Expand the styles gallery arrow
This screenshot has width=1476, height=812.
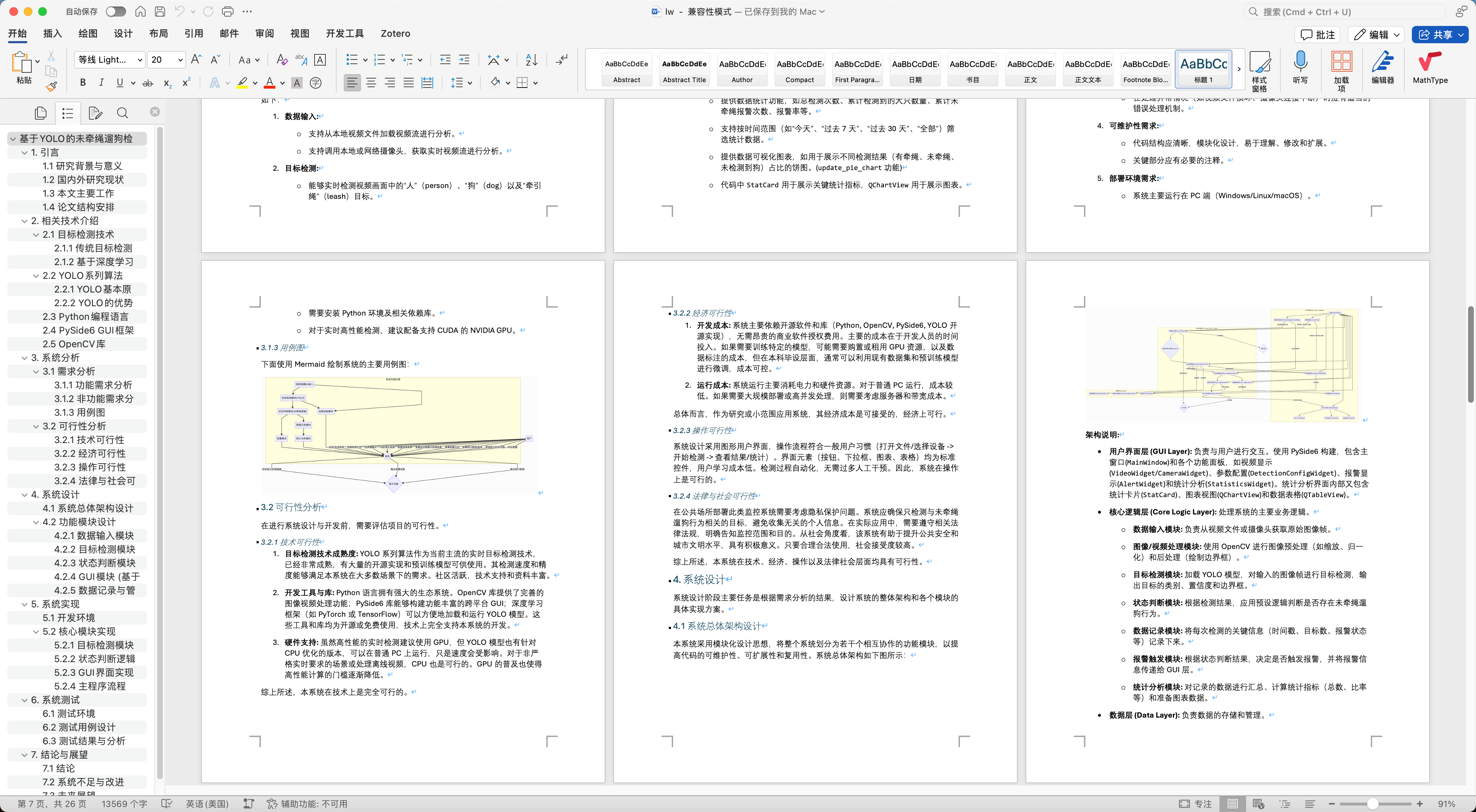(1239, 69)
